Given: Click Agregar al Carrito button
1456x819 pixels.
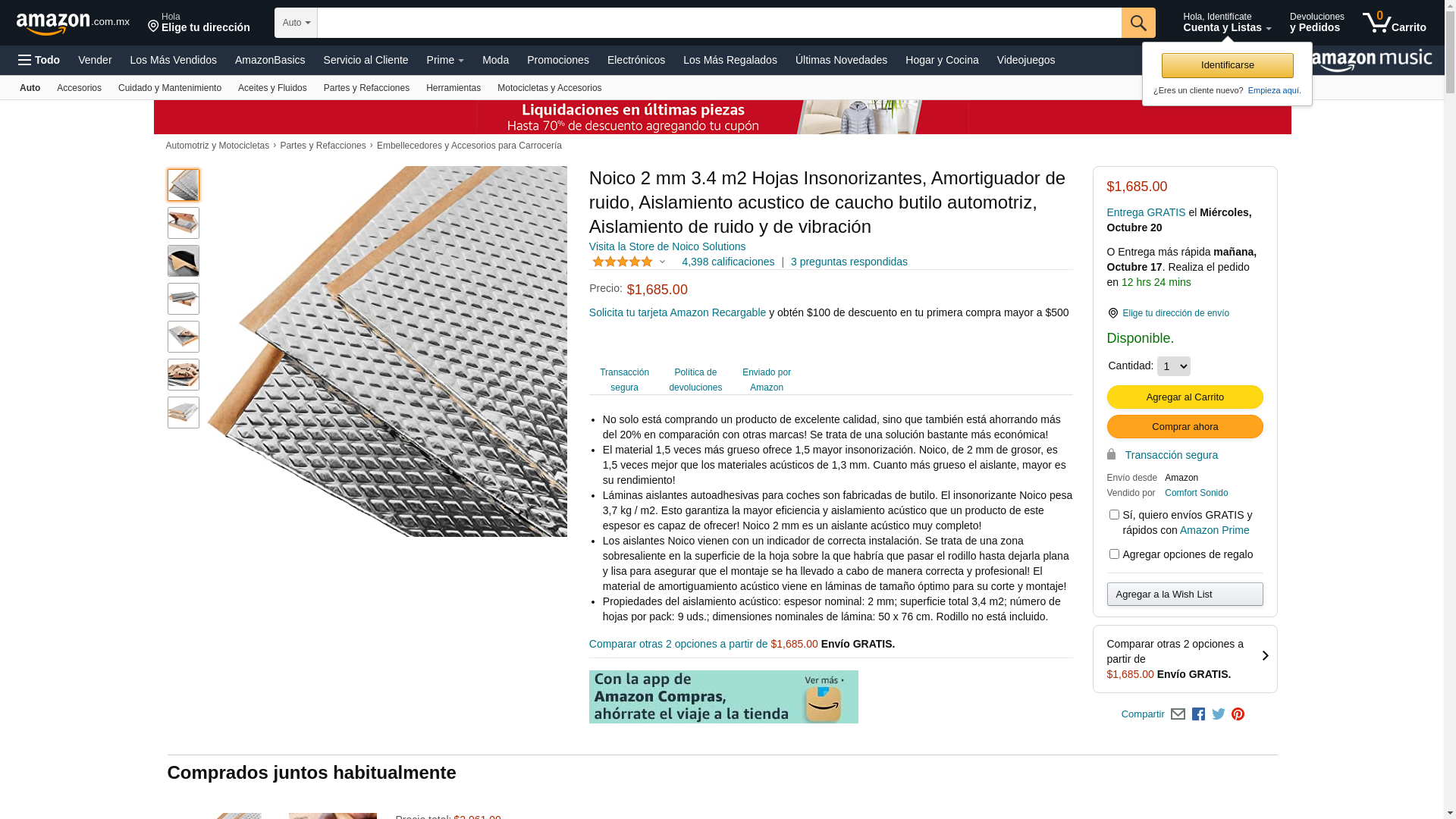Looking at the screenshot, I should click(1185, 397).
